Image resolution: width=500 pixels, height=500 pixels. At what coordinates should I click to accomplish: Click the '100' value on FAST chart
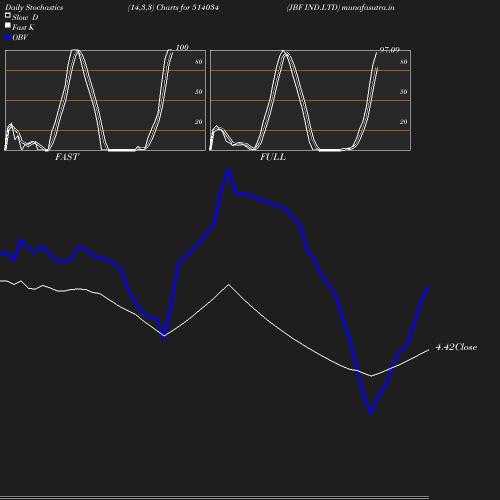click(182, 47)
